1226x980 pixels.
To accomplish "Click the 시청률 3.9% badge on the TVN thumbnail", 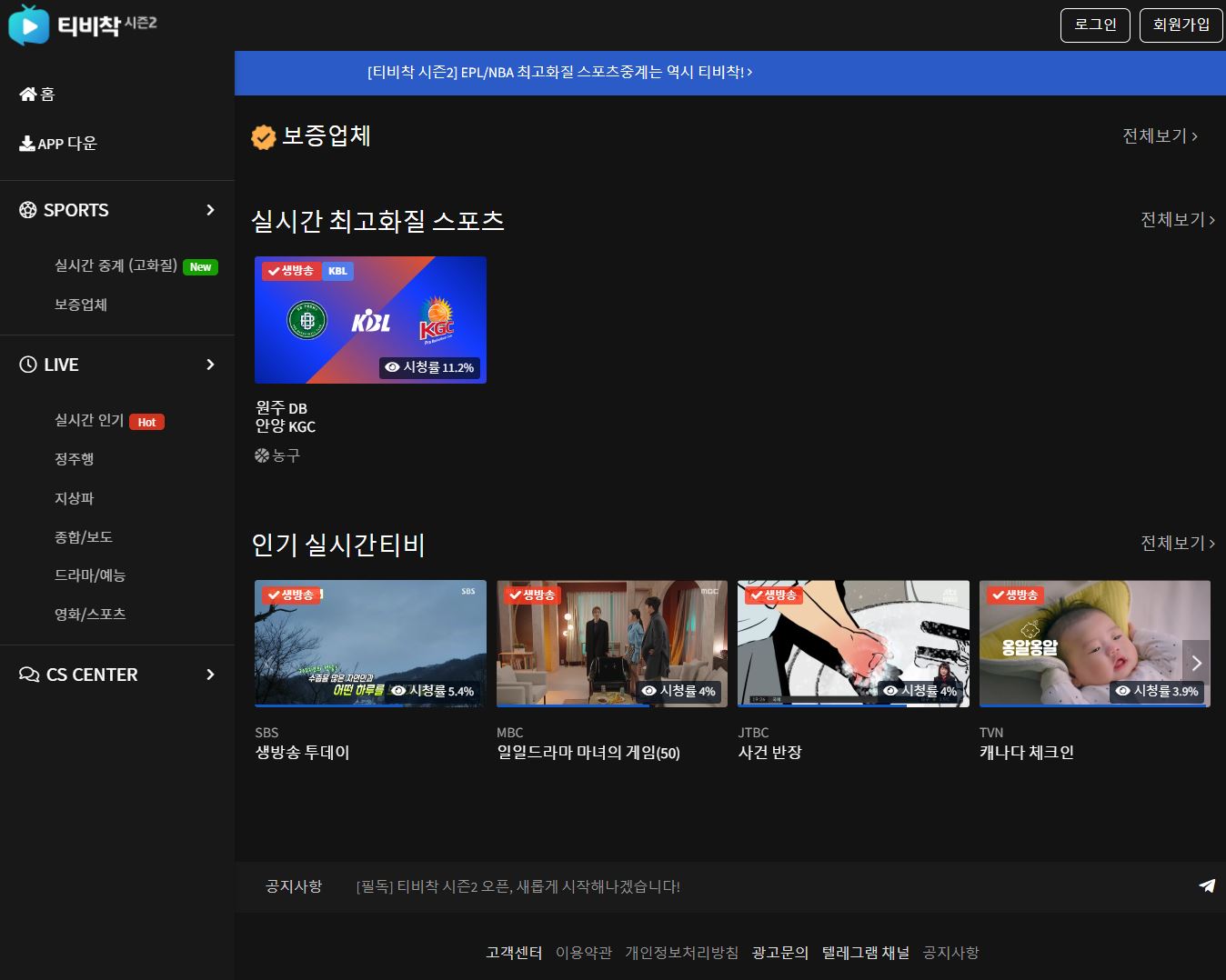I will click(x=1157, y=691).
